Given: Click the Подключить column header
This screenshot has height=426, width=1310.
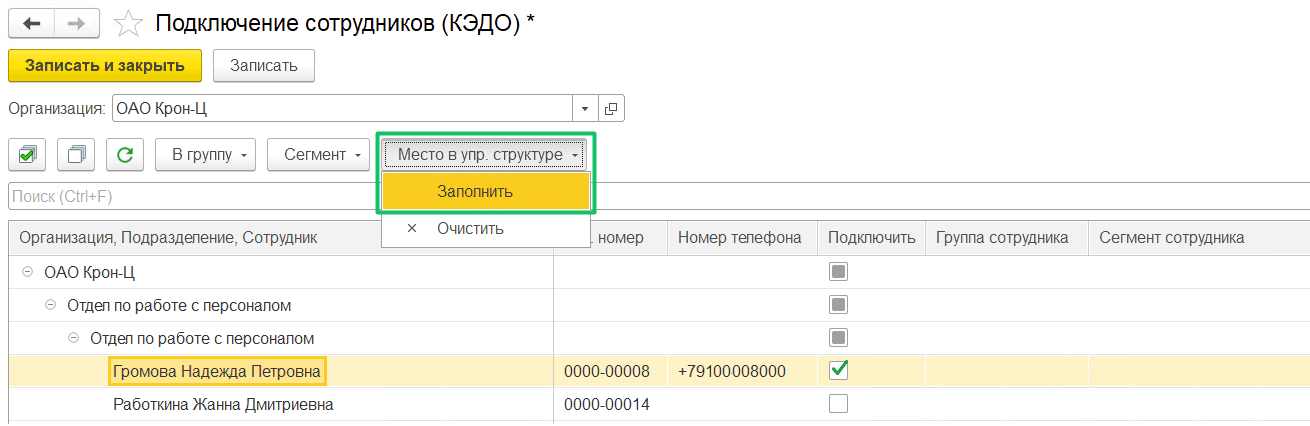Looking at the screenshot, I should [x=871, y=238].
